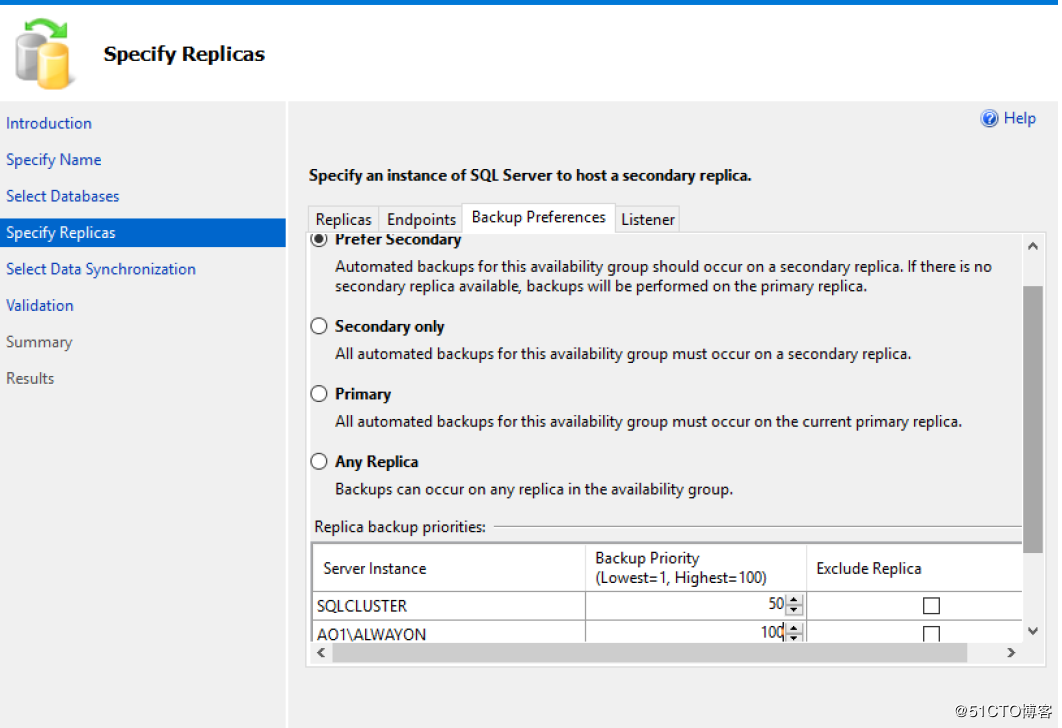This screenshot has height=728, width=1062.
Task: Switch to the Listener tab
Action: point(647,219)
